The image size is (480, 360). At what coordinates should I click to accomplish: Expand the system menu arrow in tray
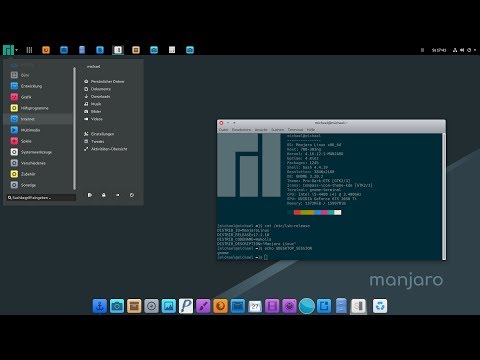point(475,50)
